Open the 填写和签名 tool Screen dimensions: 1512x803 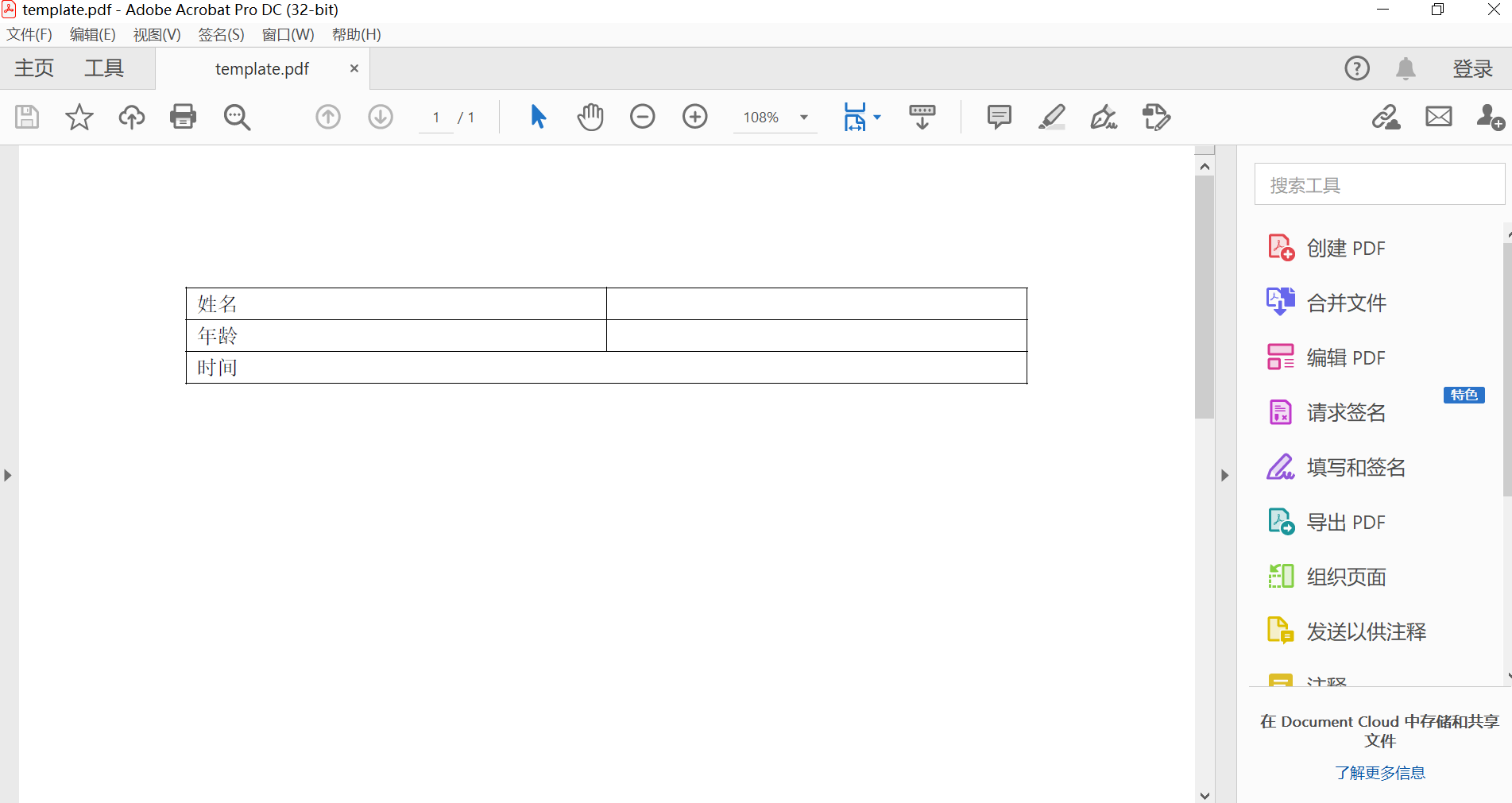coord(1336,467)
